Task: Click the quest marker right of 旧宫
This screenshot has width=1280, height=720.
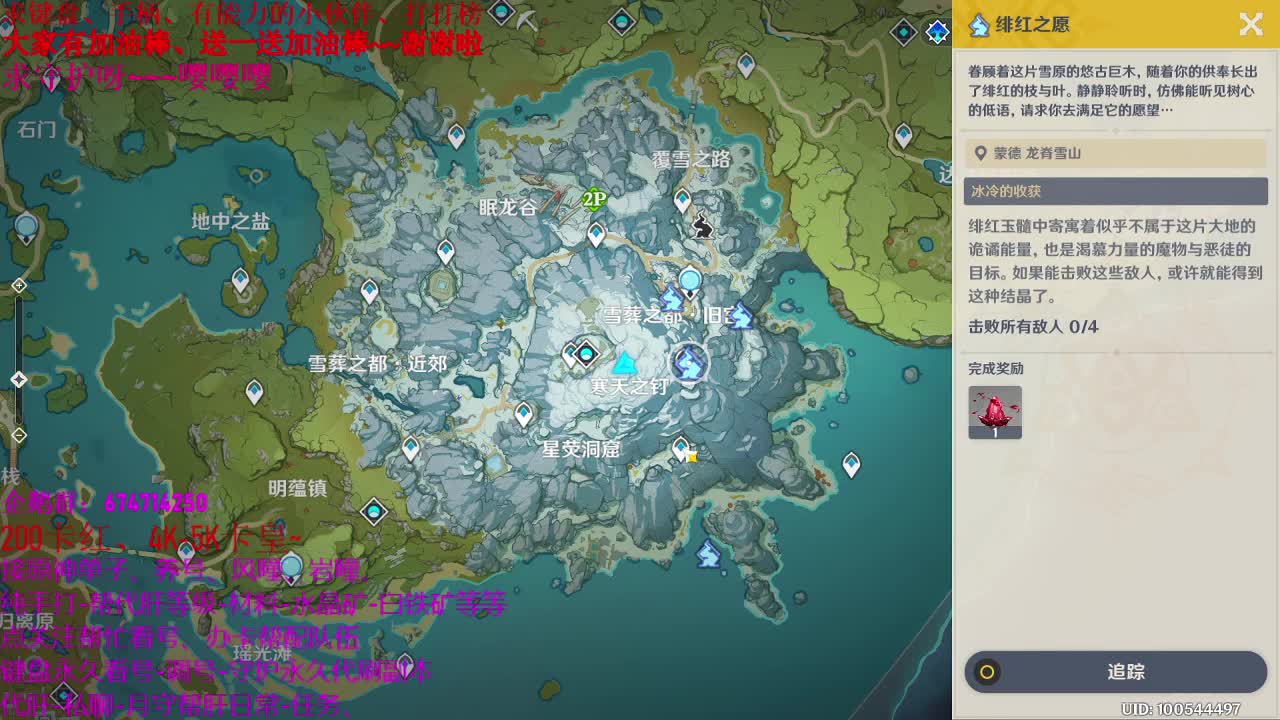Action: pyautogui.click(x=740, y=316)
